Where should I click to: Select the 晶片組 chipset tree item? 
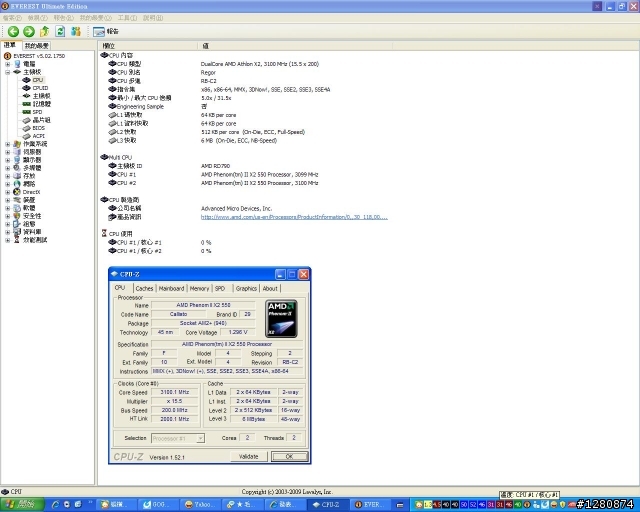pyautogui.click(x=42, y=120)
